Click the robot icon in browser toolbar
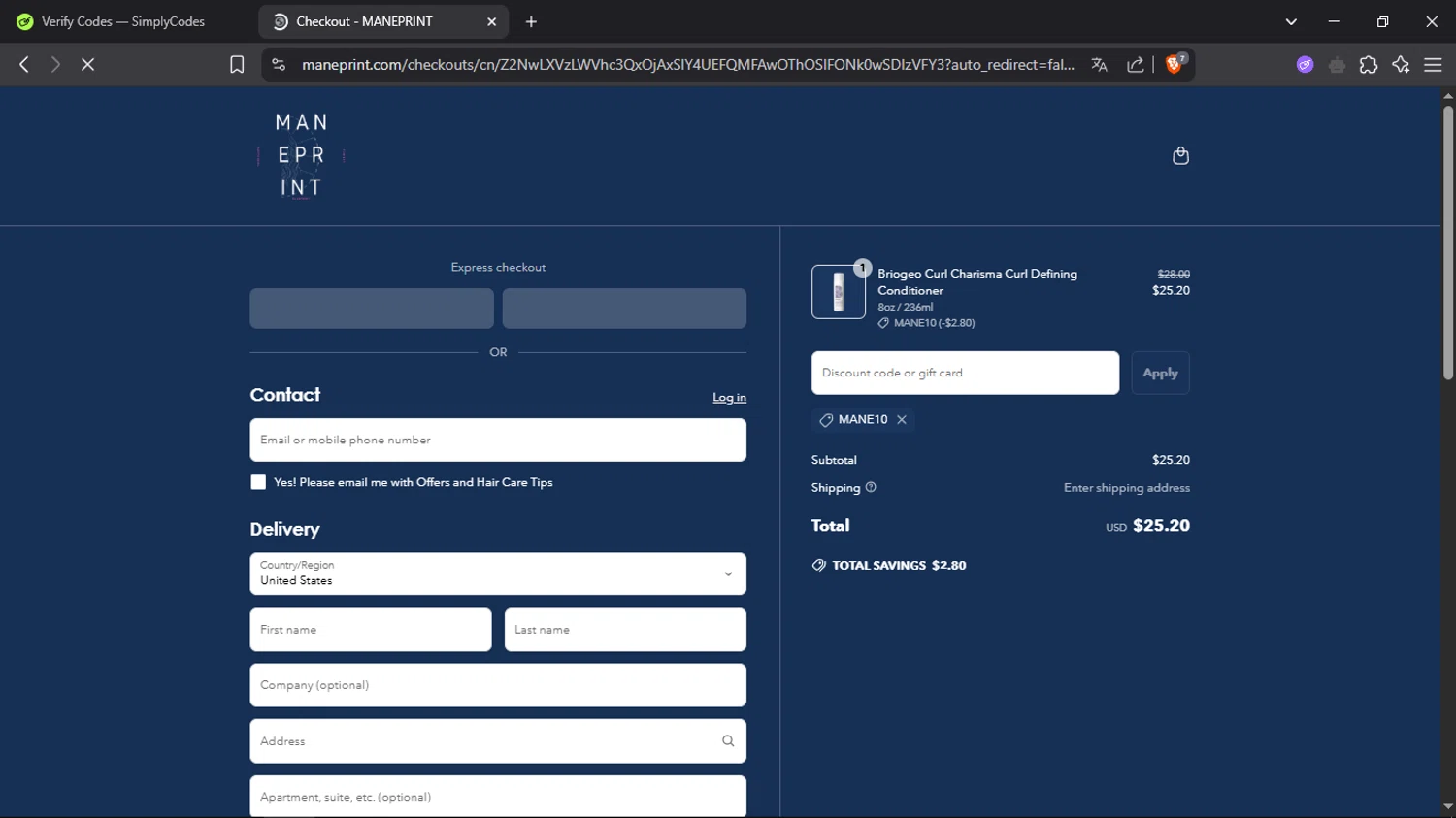This screenshot has height=818, width=1456. point(1337,64)
